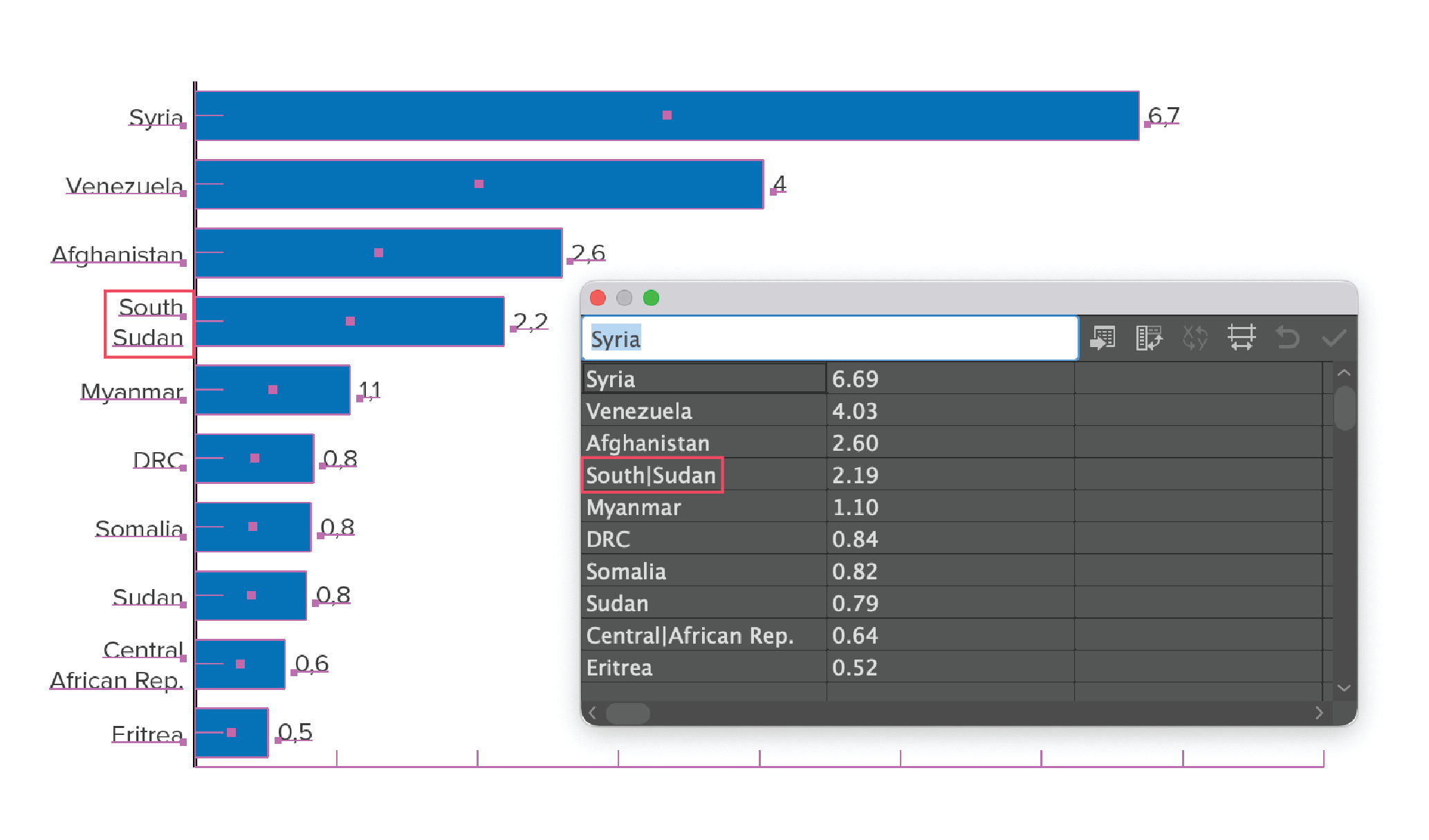Select the DRC cell in data table
Image resolution: width=1429 pixels, height=840 pixels.
(x=704, y=539)
